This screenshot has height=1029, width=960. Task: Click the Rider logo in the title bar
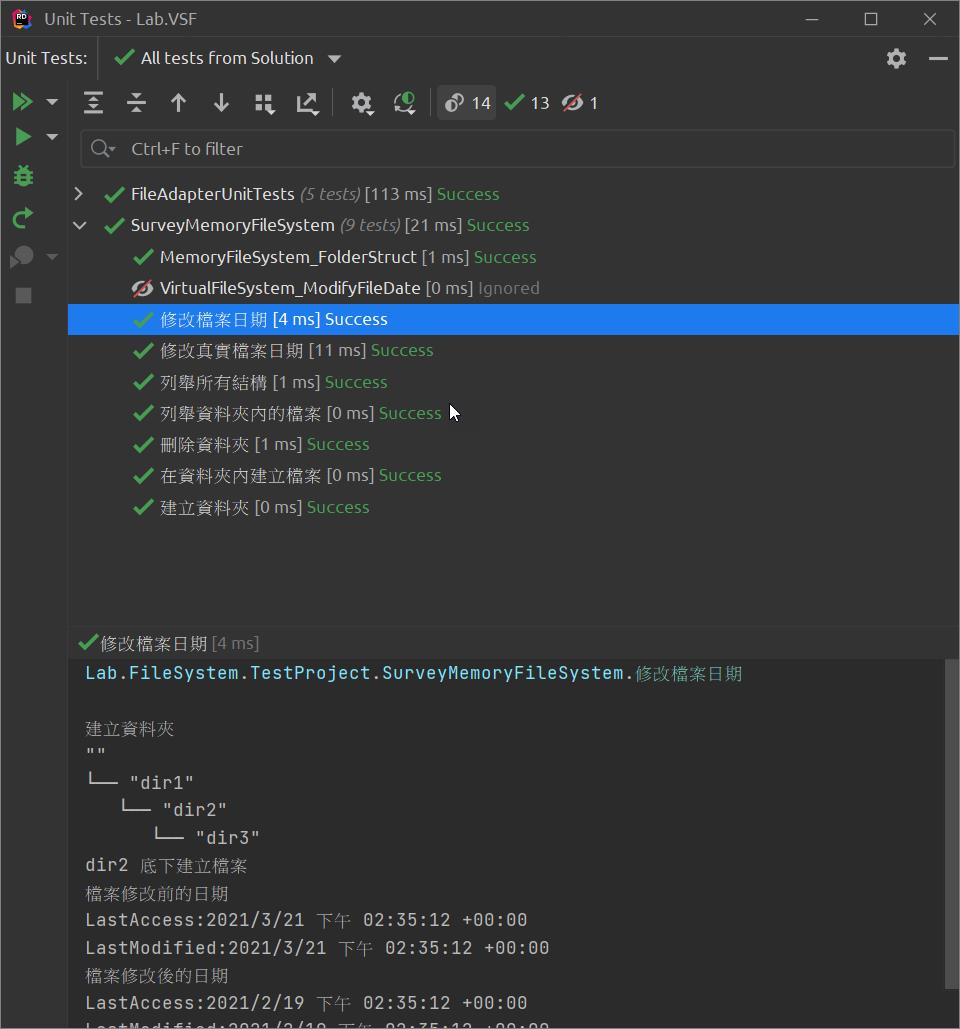tap(22, 19)
